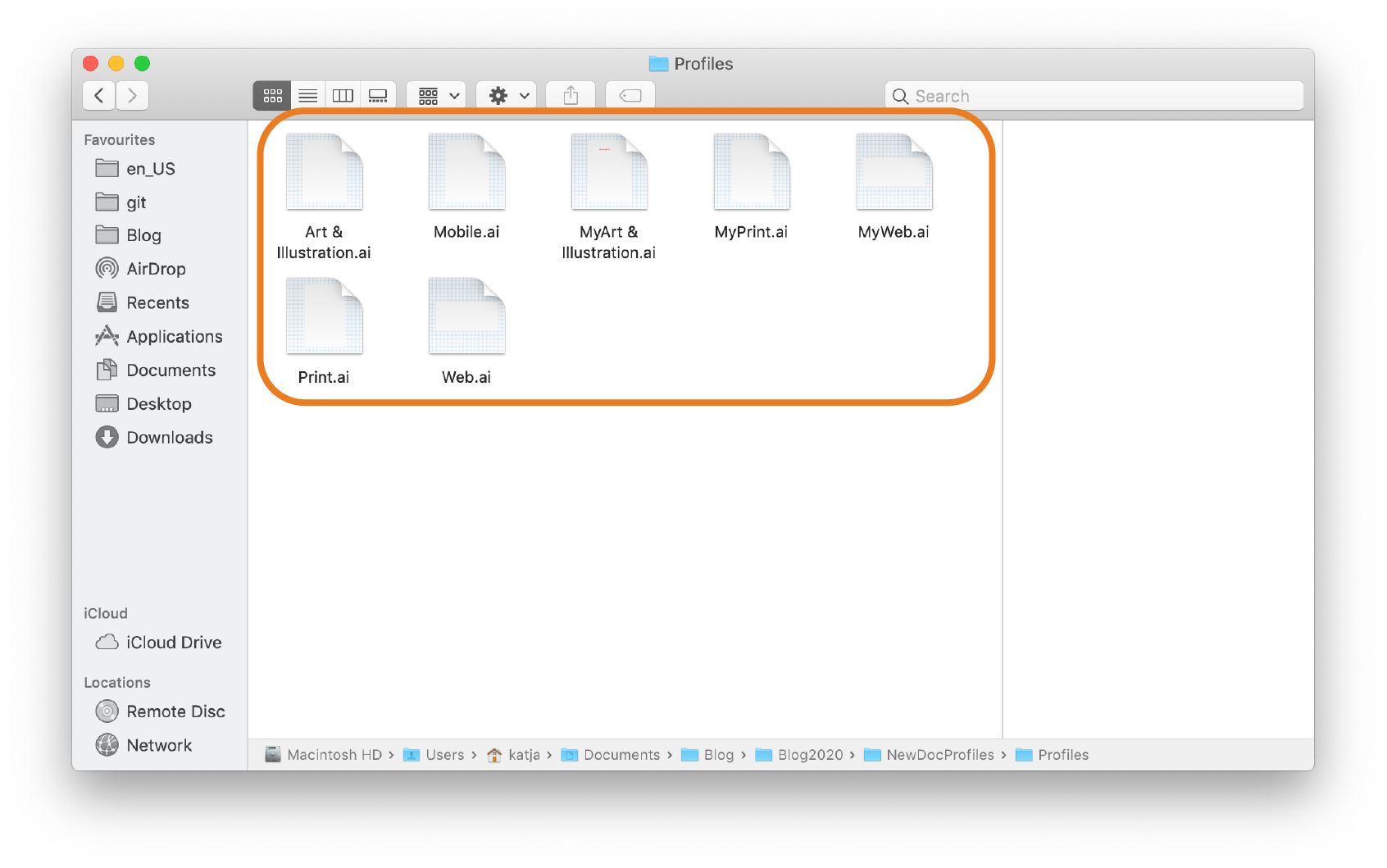Select the MyArt & Illustration.ai file icon
This screenshot has width=1387, height=868.
tap(609, 171)
